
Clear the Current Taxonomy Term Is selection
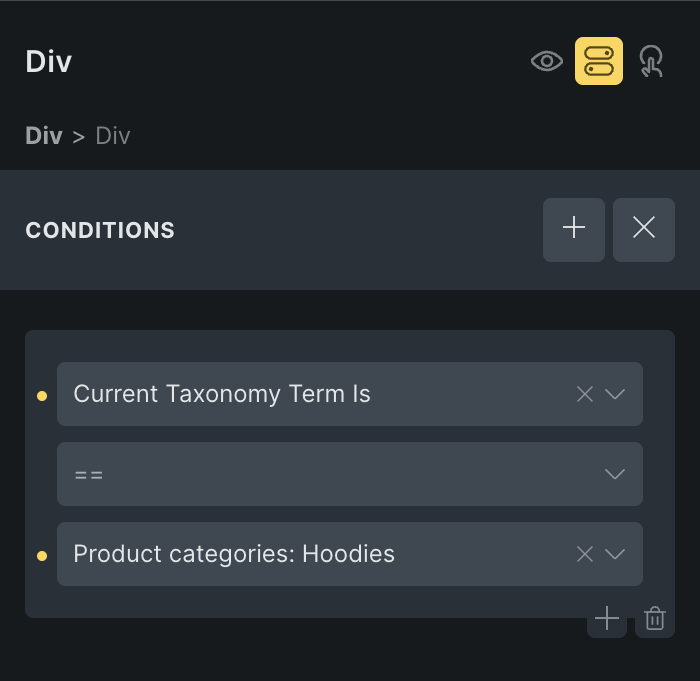(585, 394)
